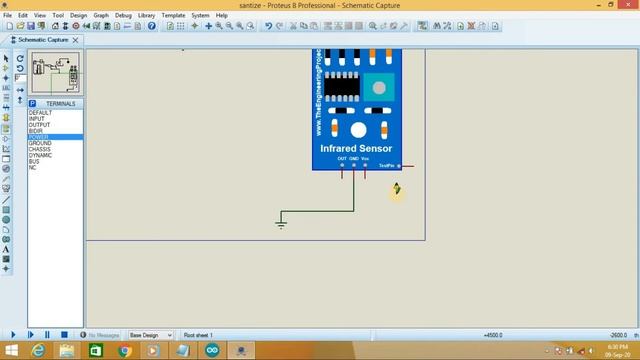Click the binoculars Search and Tag icon
This screenshot has height=360, width=640.
(x=437, y=26)
